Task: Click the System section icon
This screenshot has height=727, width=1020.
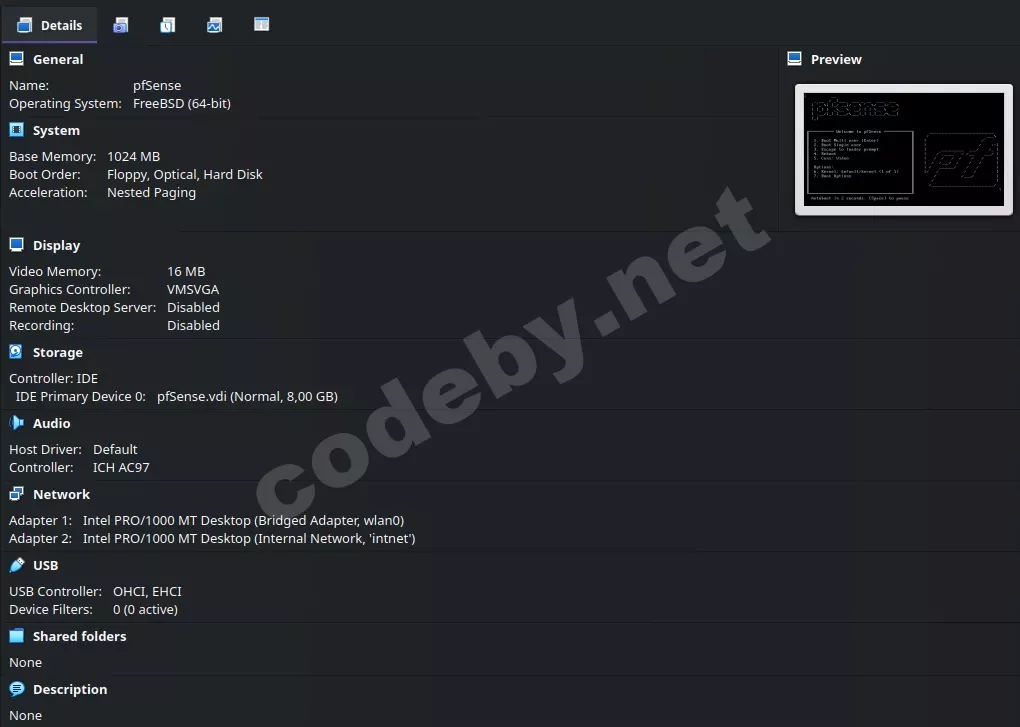Action: [15, 129]
